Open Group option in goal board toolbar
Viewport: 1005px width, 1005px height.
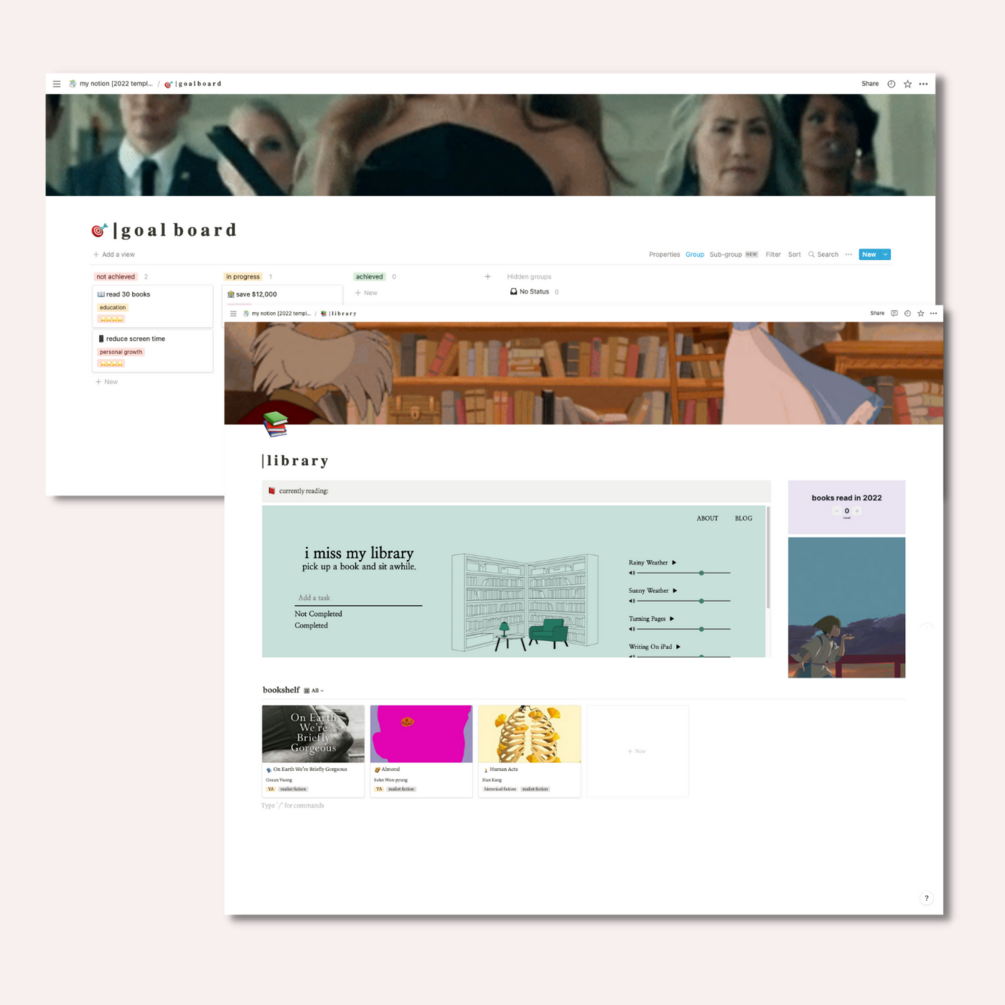[695, 254]
